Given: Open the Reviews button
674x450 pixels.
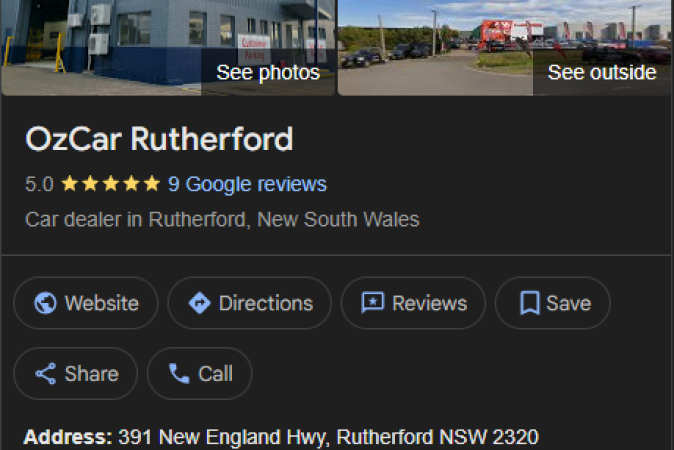Looking at the screenshot, I should coord(413,303).
